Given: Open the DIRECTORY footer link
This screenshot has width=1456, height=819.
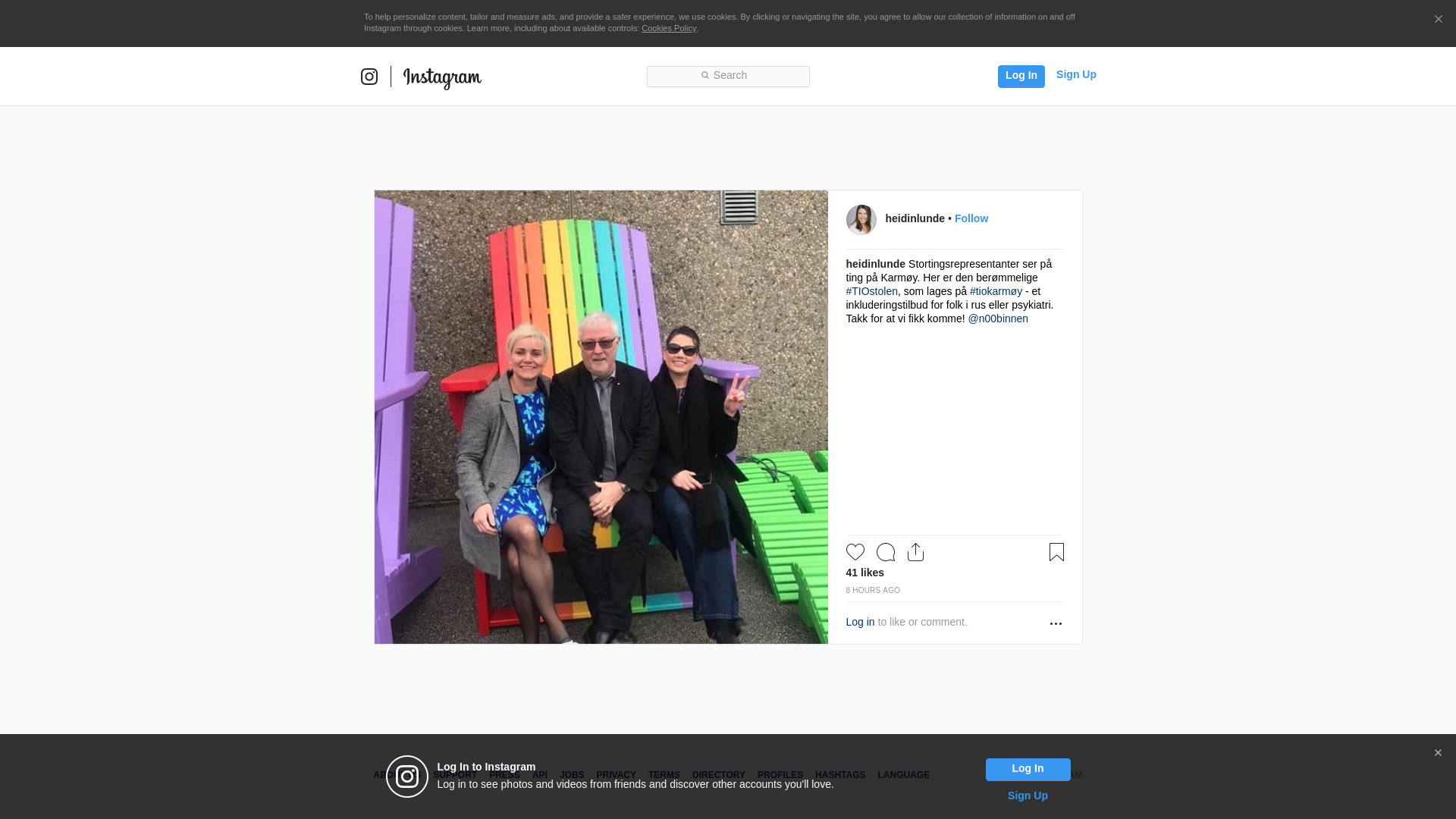Looking at the screenshot, I should click(x=718, y=775).
